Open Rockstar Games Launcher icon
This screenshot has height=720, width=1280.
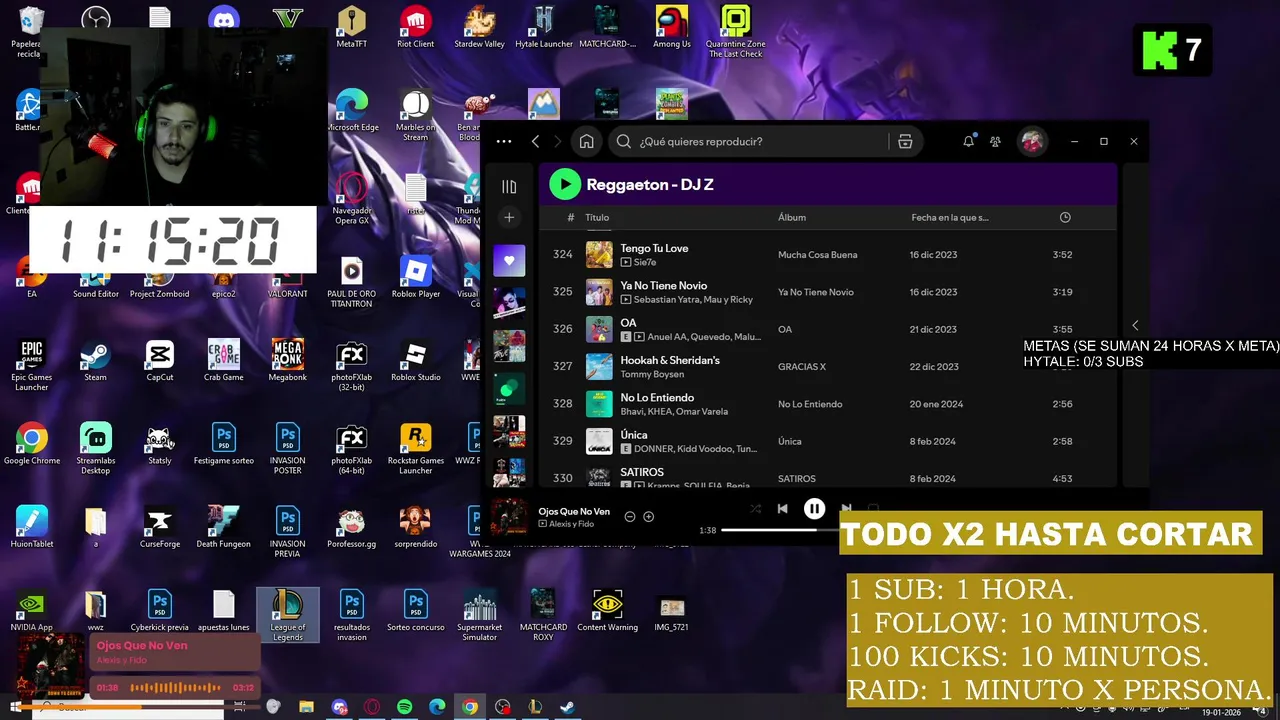pyautogui.click(x=415, y=448)
